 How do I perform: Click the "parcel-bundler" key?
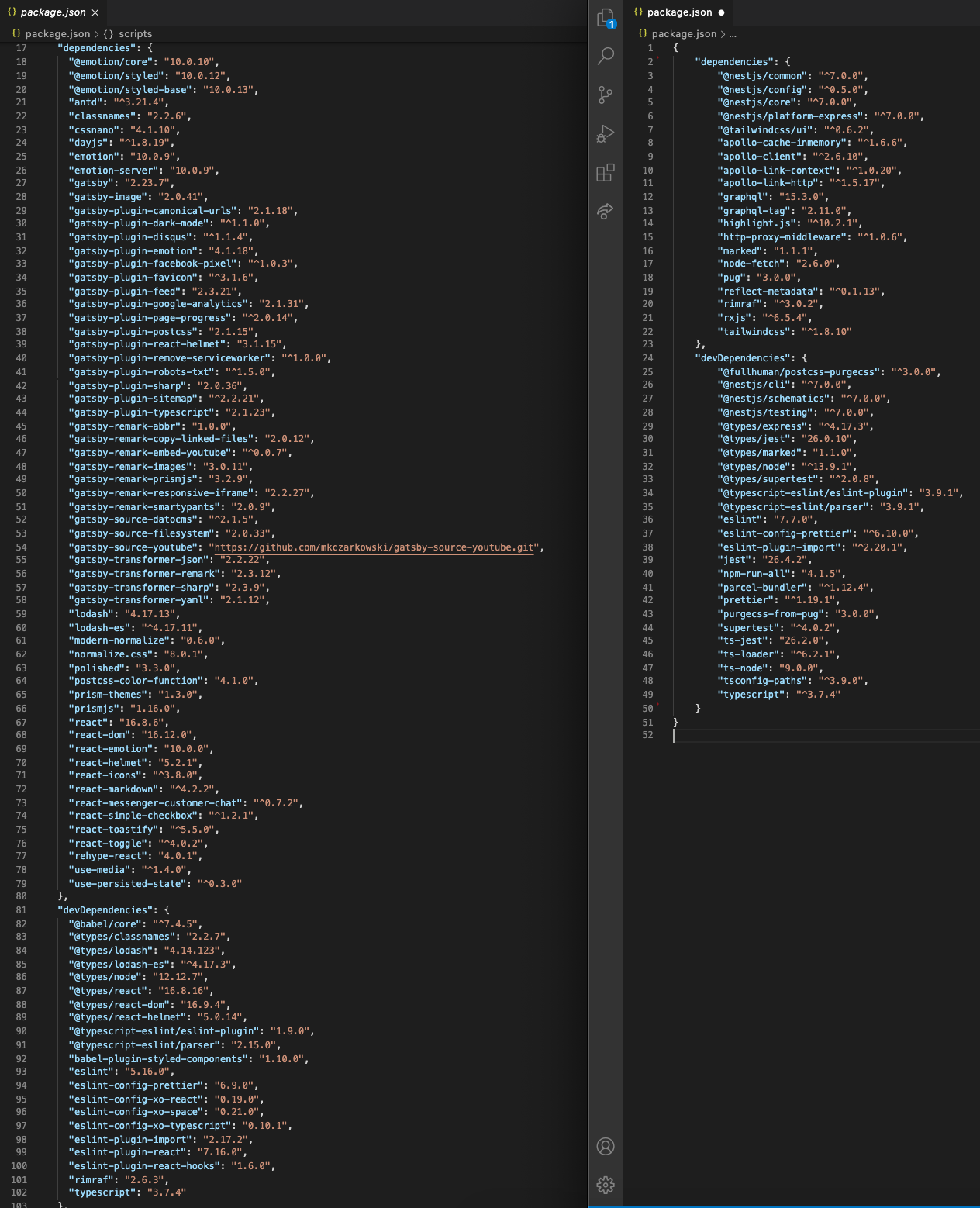pos(763,588)
